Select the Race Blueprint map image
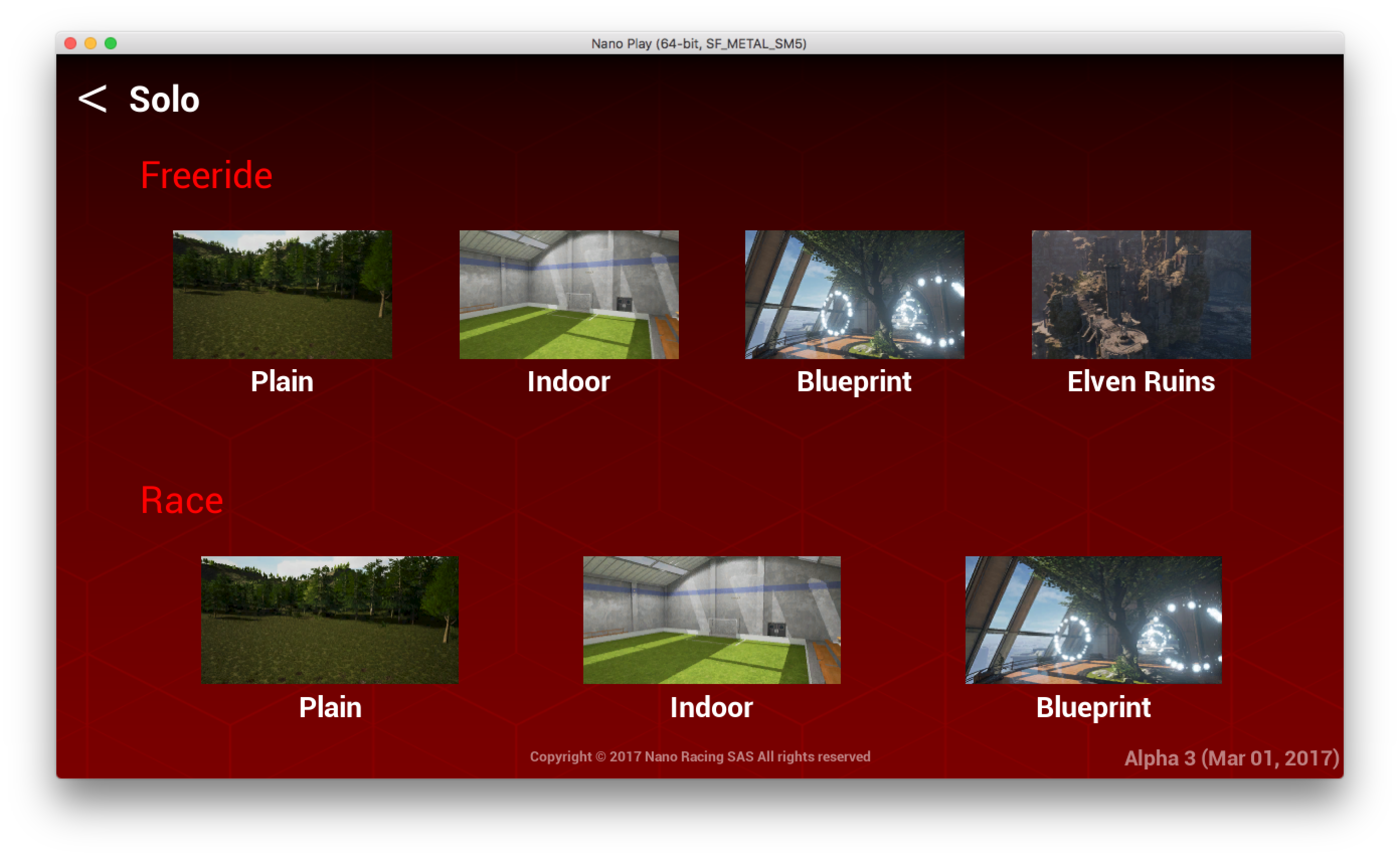Viewport: 1400px width, 859px height. coord(1093,620)
